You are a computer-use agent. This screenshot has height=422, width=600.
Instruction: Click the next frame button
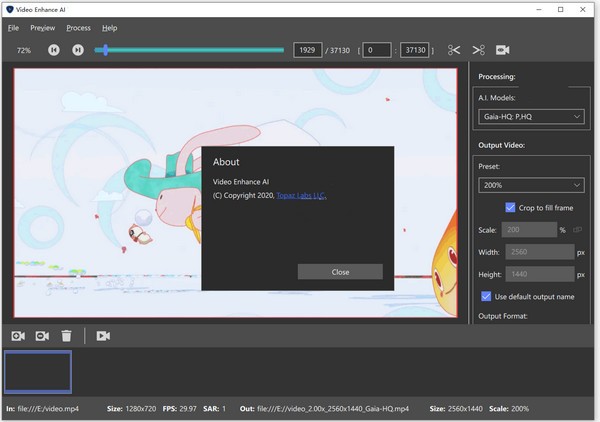[77, 50]
